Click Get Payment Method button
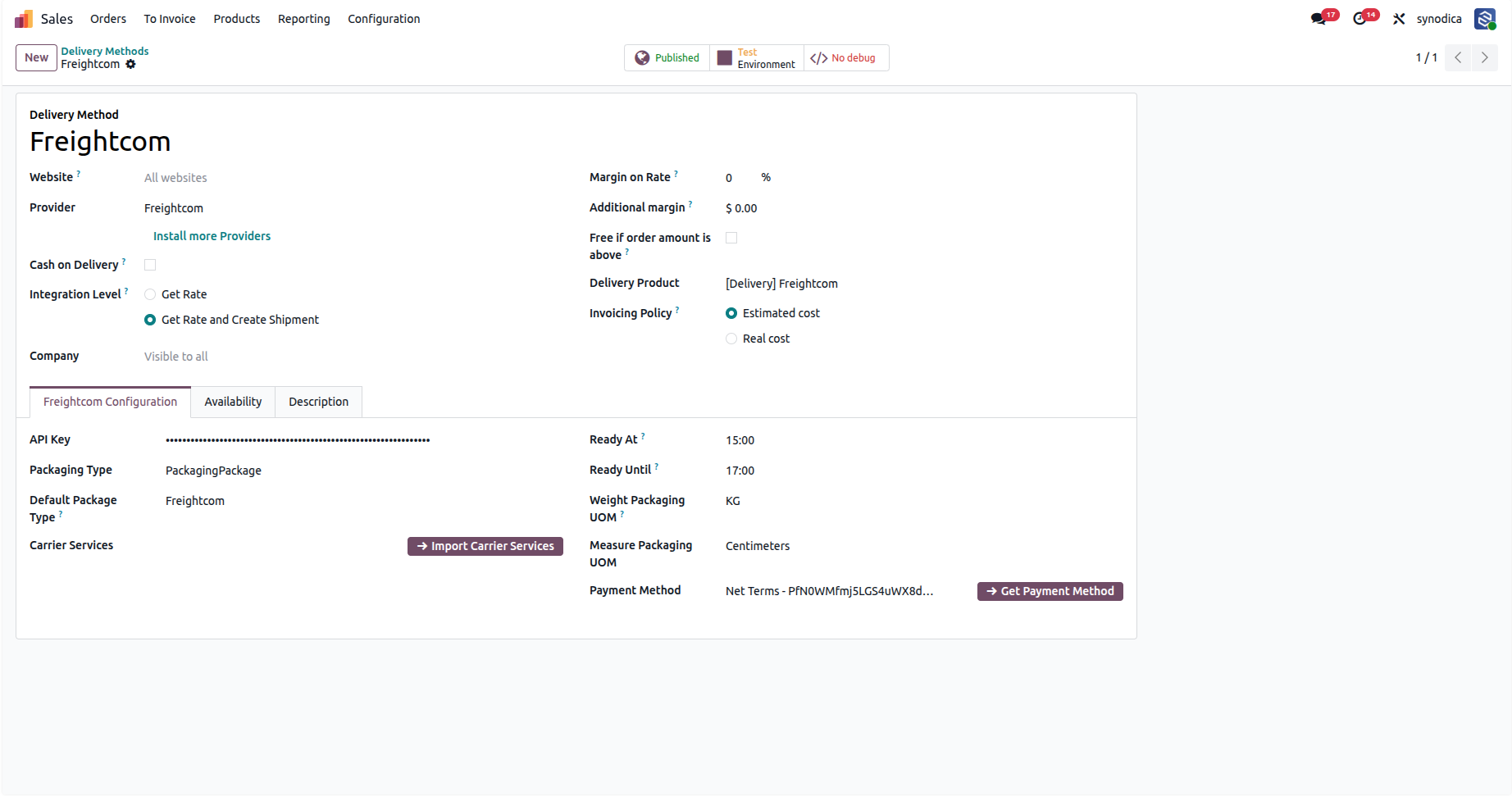1512x796 pixels. 1050,591
